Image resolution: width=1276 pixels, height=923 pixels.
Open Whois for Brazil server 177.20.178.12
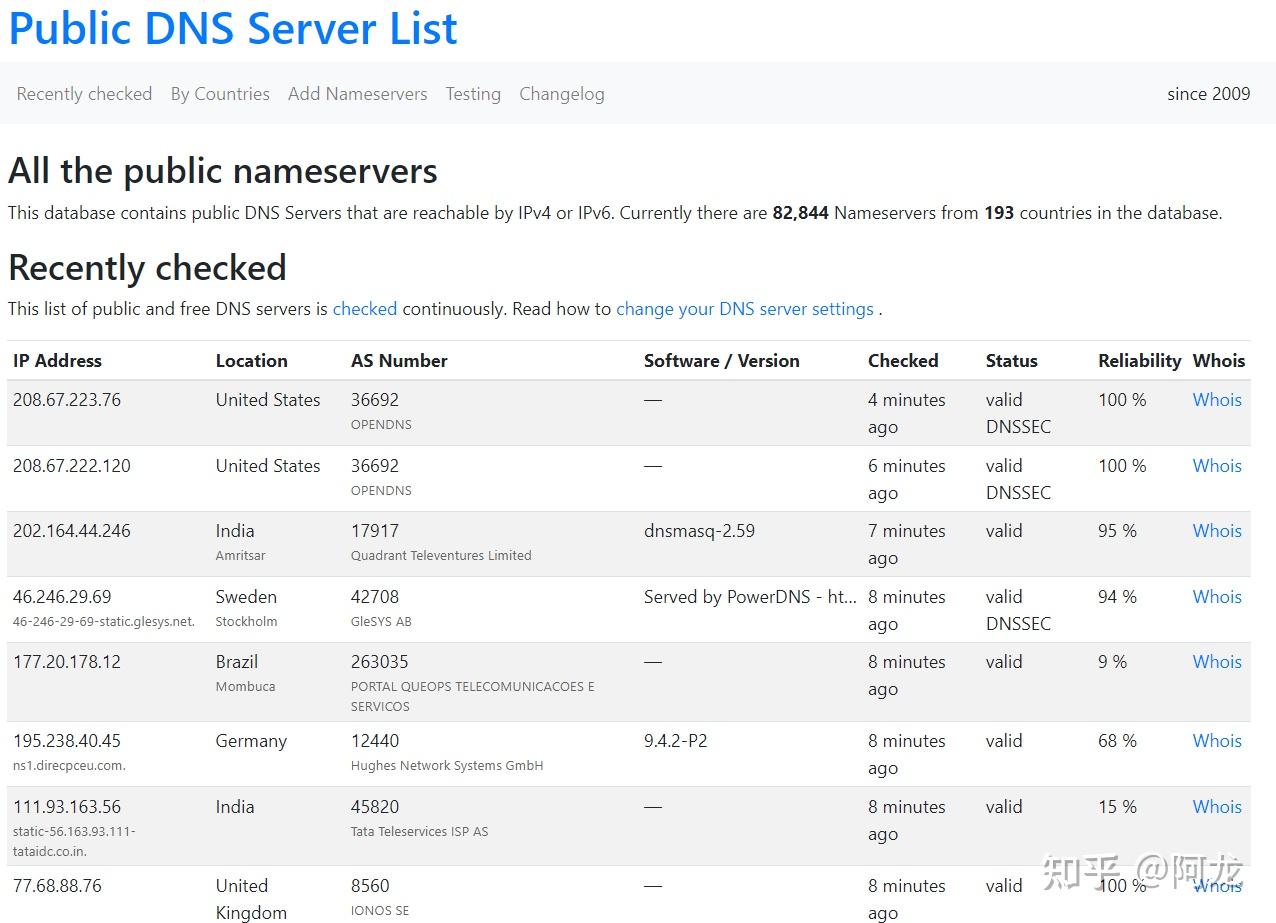1217,662
